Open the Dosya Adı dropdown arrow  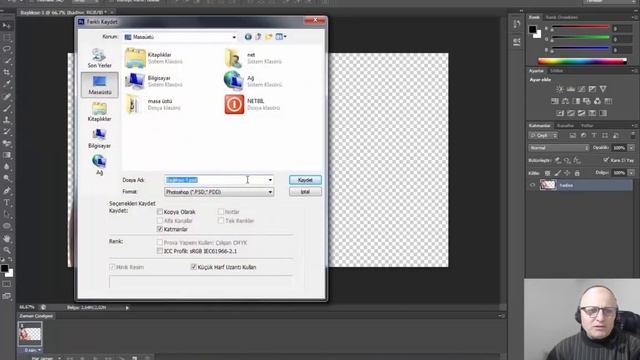pos(270,180)
